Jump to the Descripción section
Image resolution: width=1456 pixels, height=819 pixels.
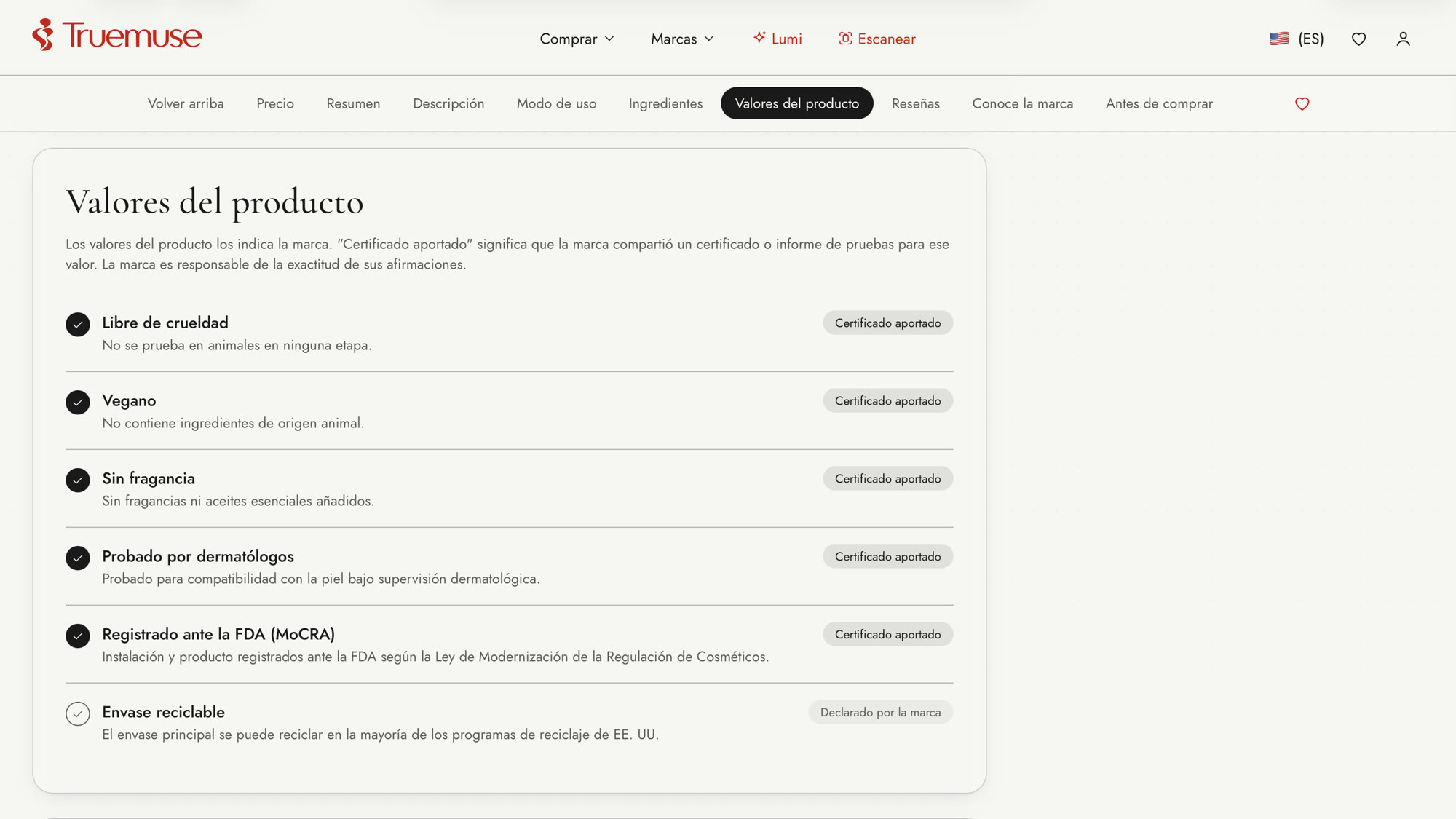(448, 103)
